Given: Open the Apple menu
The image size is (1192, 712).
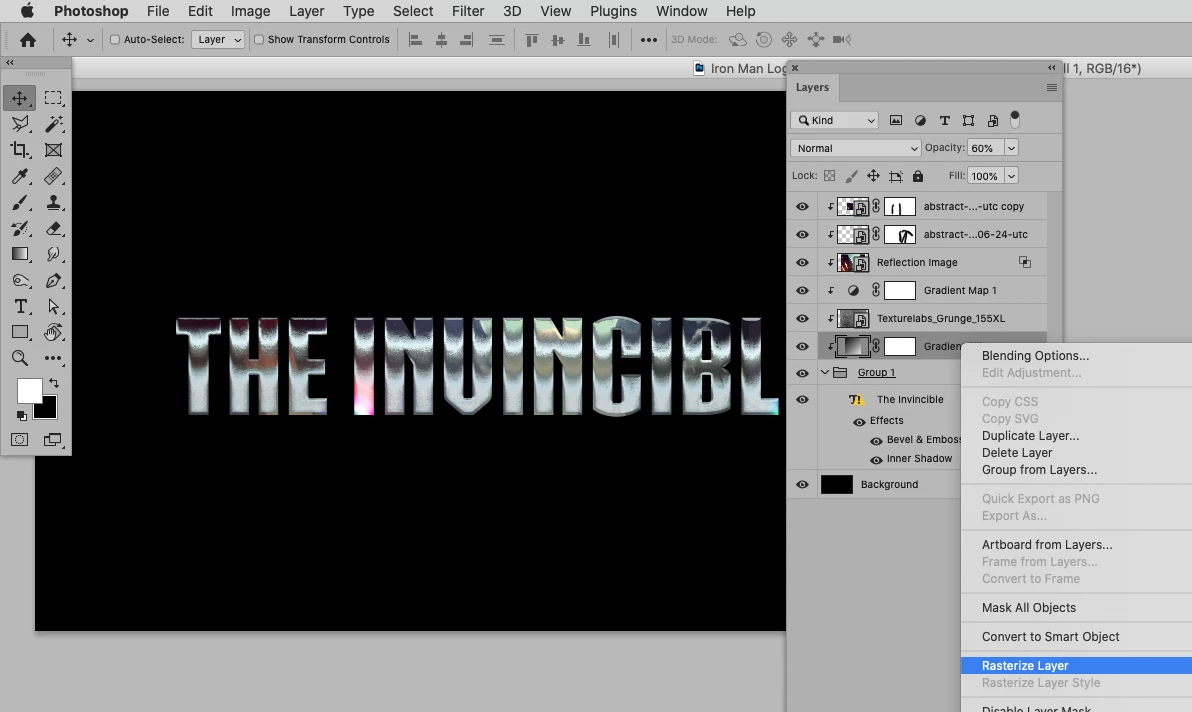Looking at the screenshot, I should (x=27, y=11).
